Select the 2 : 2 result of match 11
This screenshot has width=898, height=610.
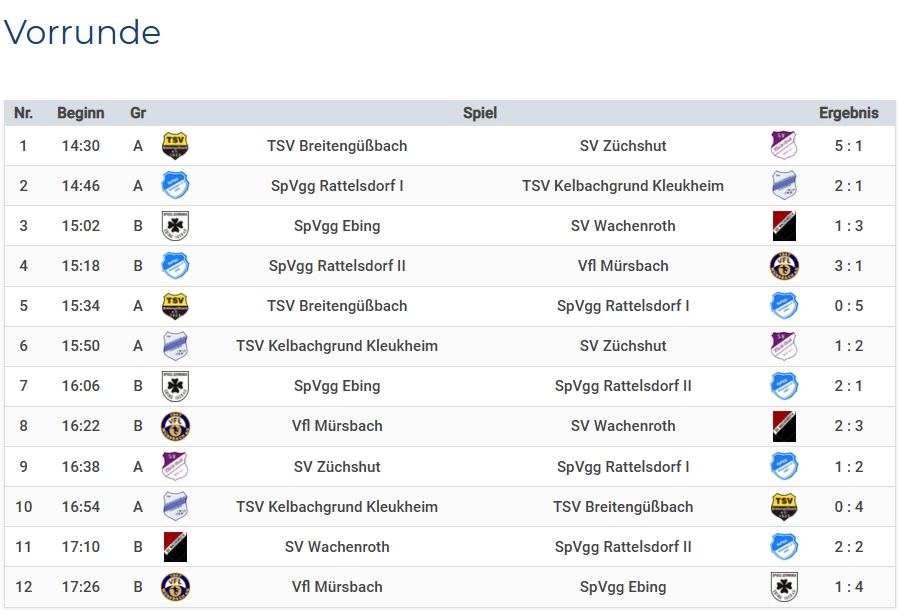[848, 547]
